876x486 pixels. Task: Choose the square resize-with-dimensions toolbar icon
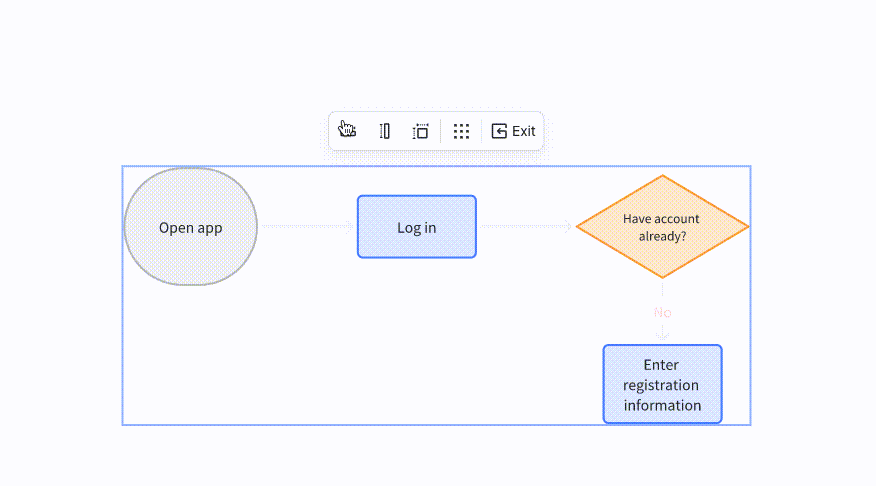(x=420, y=131)
